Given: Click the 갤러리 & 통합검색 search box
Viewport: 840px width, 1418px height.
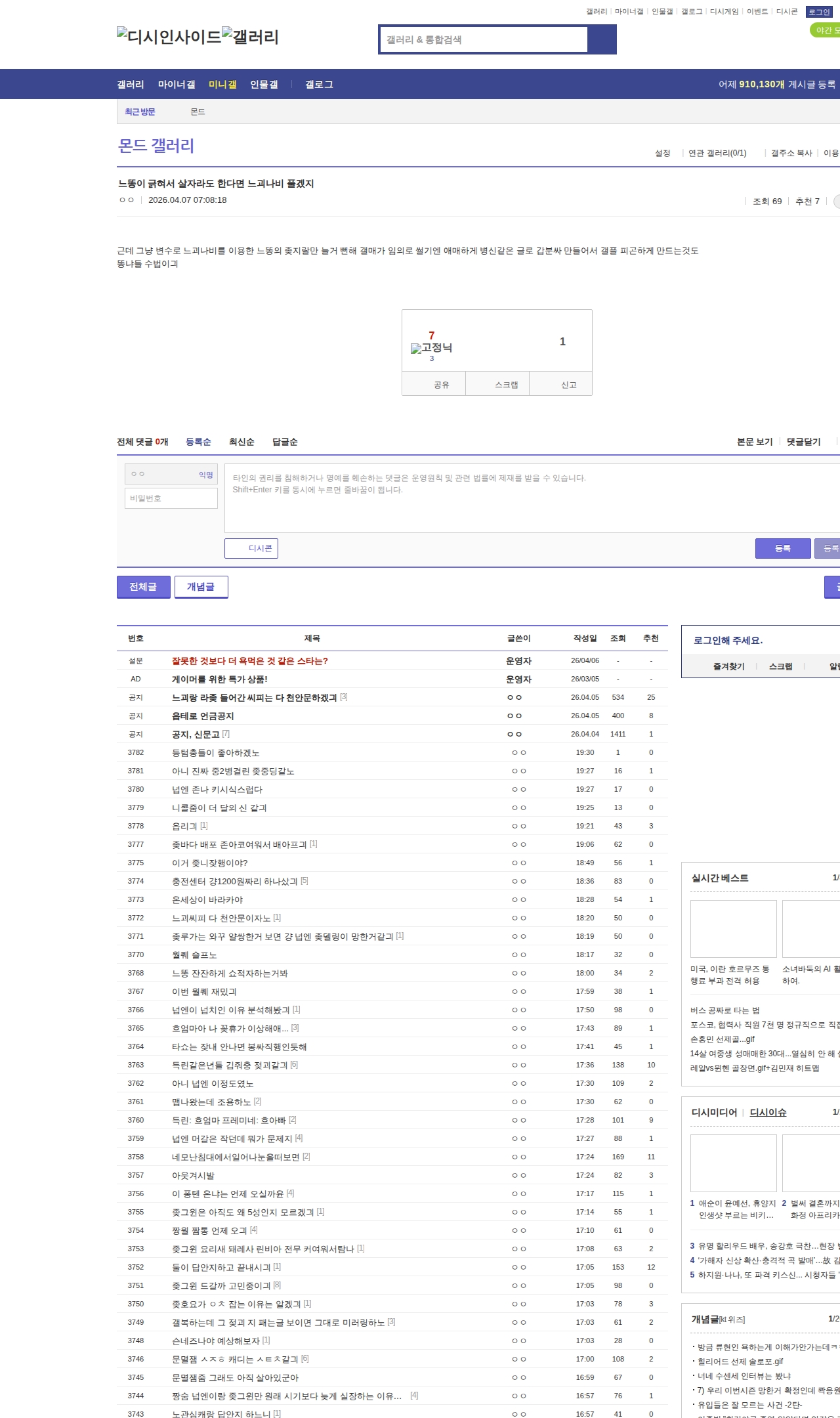Looking at the screenshot, I should (484, 39).
